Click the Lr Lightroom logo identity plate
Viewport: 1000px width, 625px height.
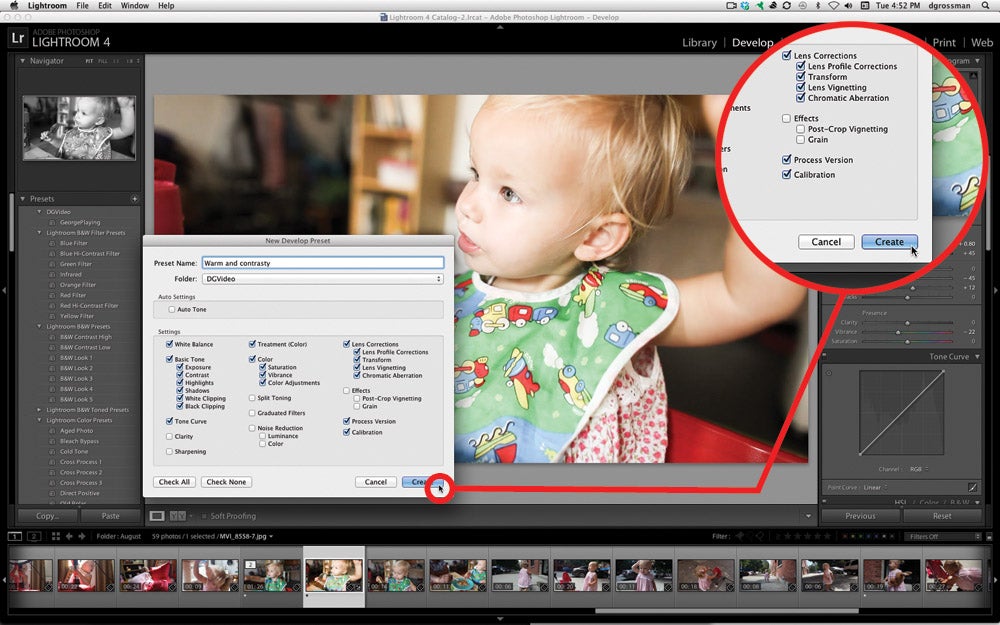point(18,38)
